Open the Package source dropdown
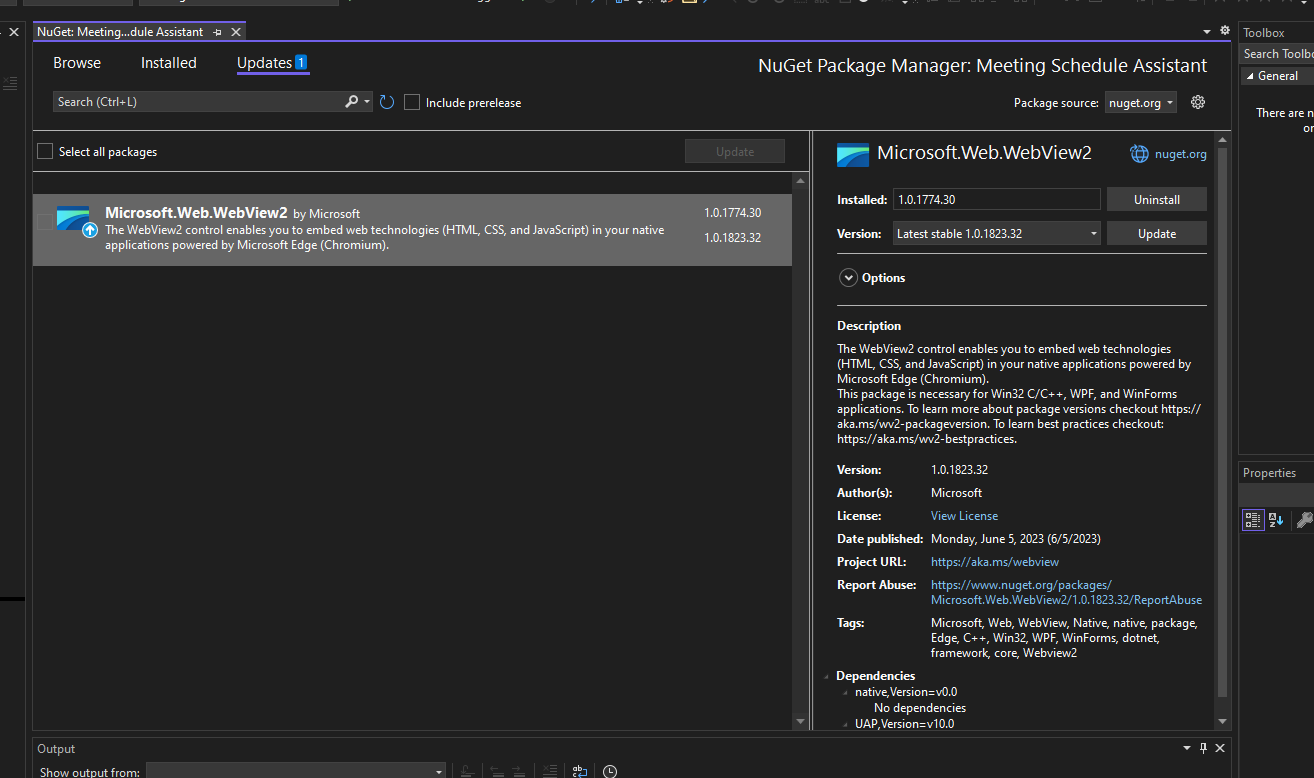This screenshot has height=778, width=1314. (1140, 101)
